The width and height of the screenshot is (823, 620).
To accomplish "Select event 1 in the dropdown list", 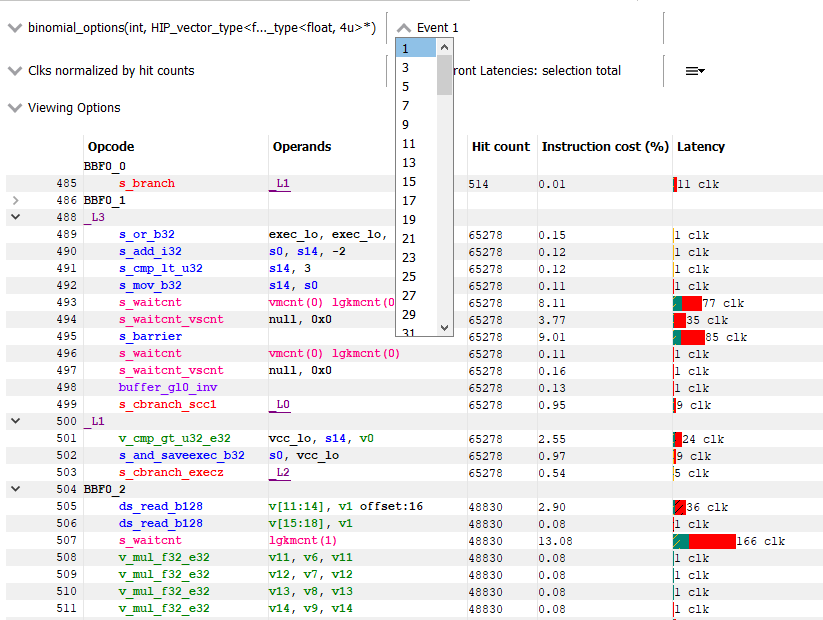I will pyautogui.click(x=416, y=49).
